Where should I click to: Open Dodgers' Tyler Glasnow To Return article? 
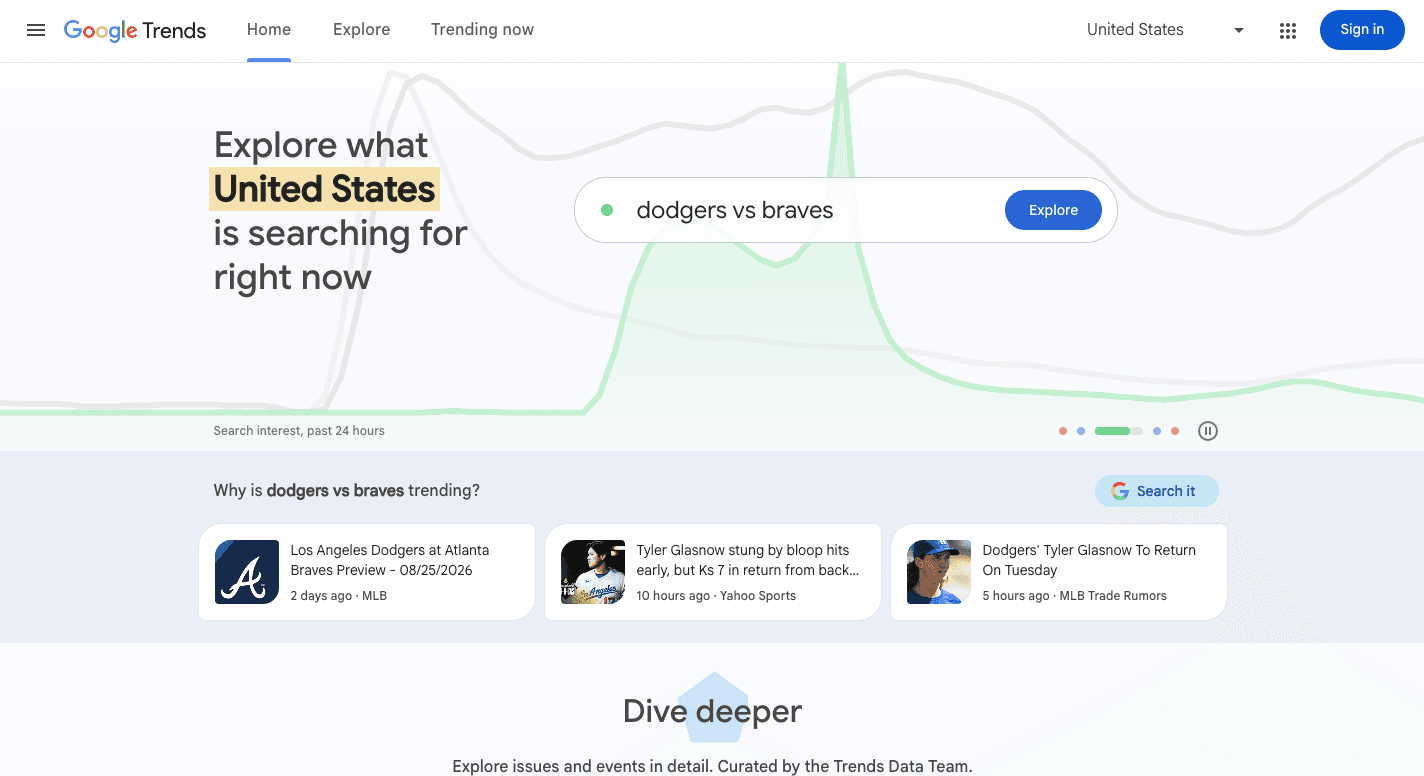tap(1059, 572)
